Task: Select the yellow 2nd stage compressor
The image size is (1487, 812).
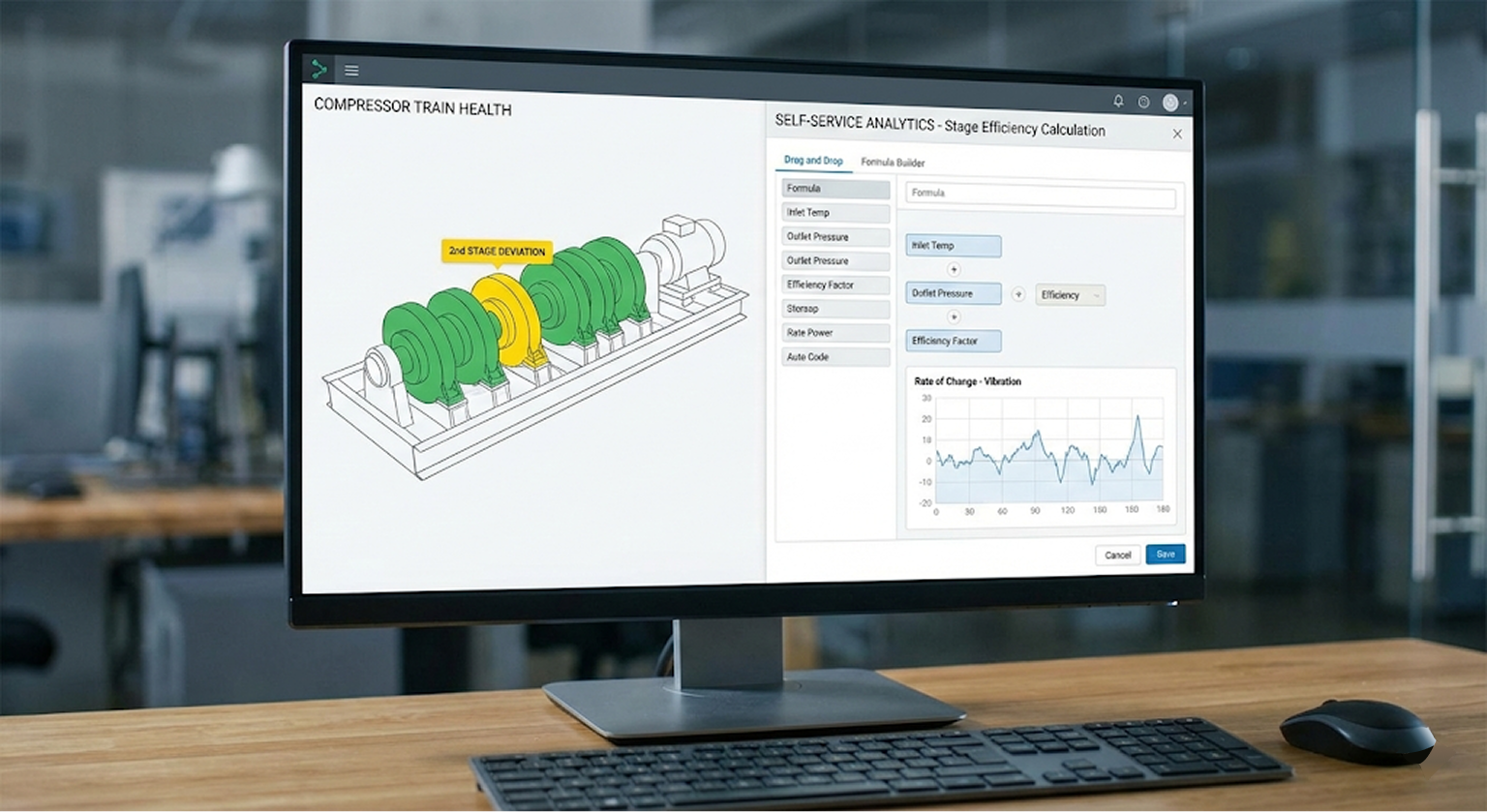Action: [x=504, y=317]
